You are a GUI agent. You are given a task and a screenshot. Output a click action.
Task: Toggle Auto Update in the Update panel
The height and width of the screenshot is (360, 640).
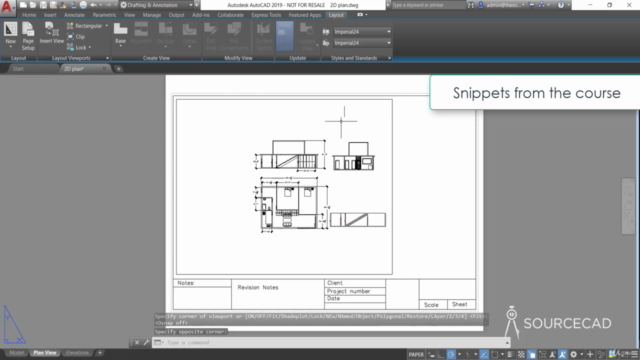(284, 36)
